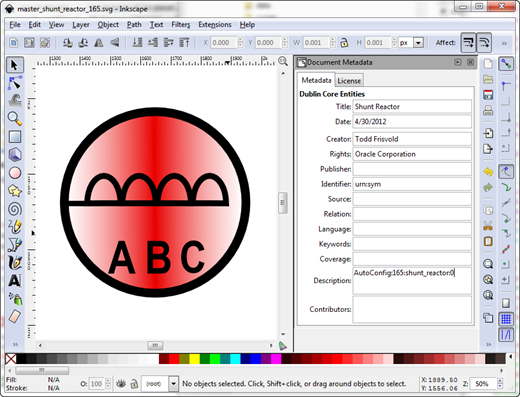Expand the (root) layer dropdown
520x397 pixels.
(x=173, y=384)
